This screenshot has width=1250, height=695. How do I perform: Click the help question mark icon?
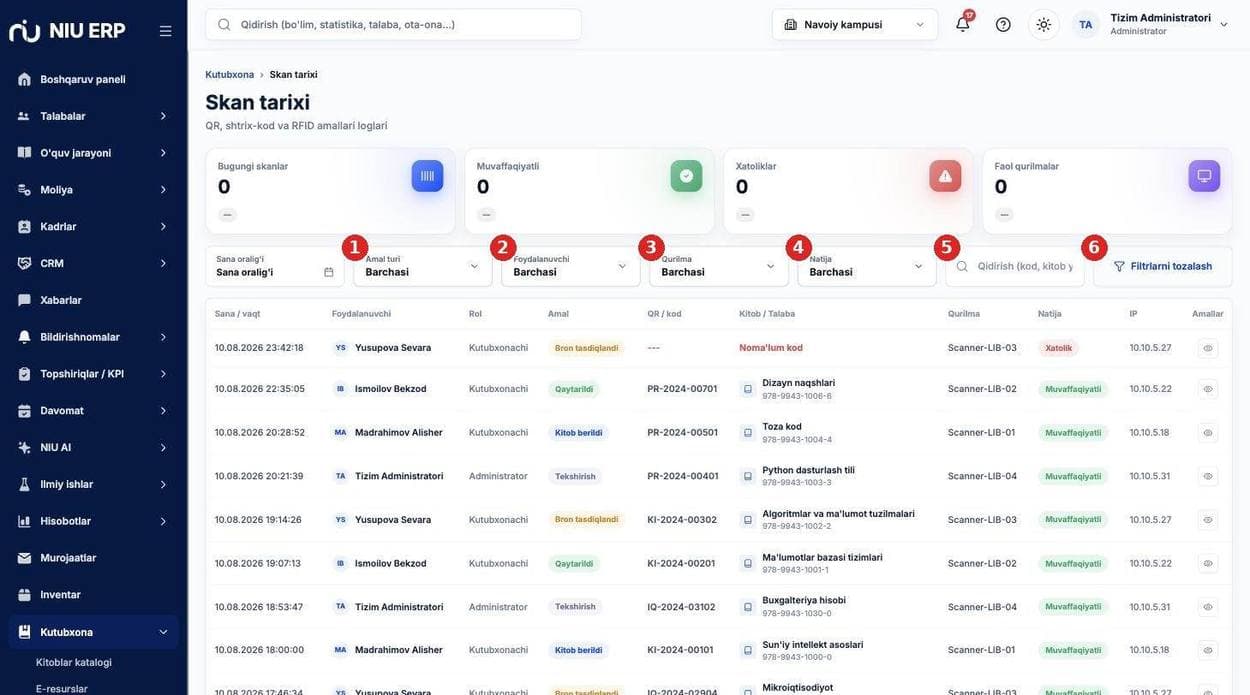point(1003,24)
